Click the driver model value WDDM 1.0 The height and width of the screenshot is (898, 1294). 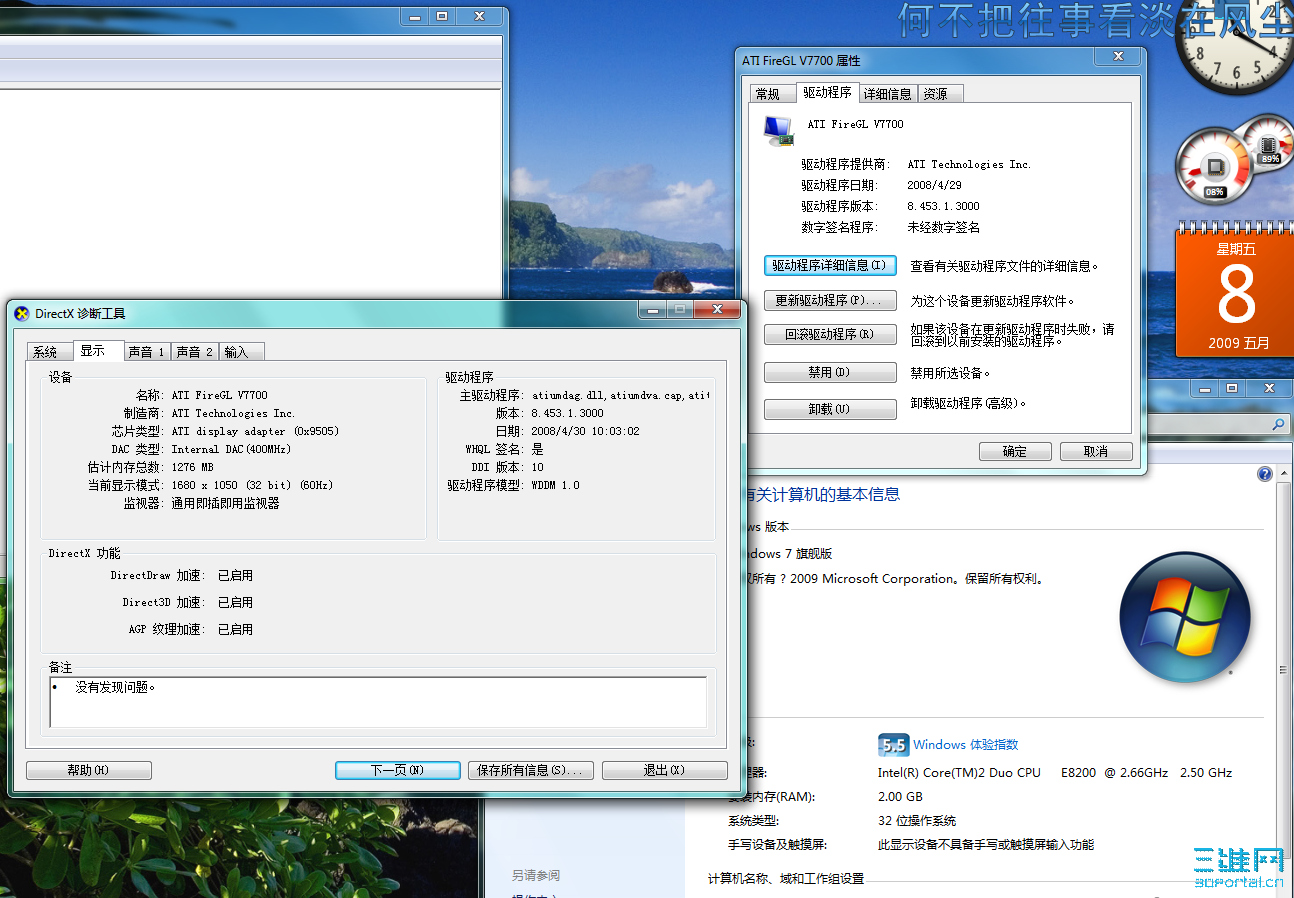(556, 485)
